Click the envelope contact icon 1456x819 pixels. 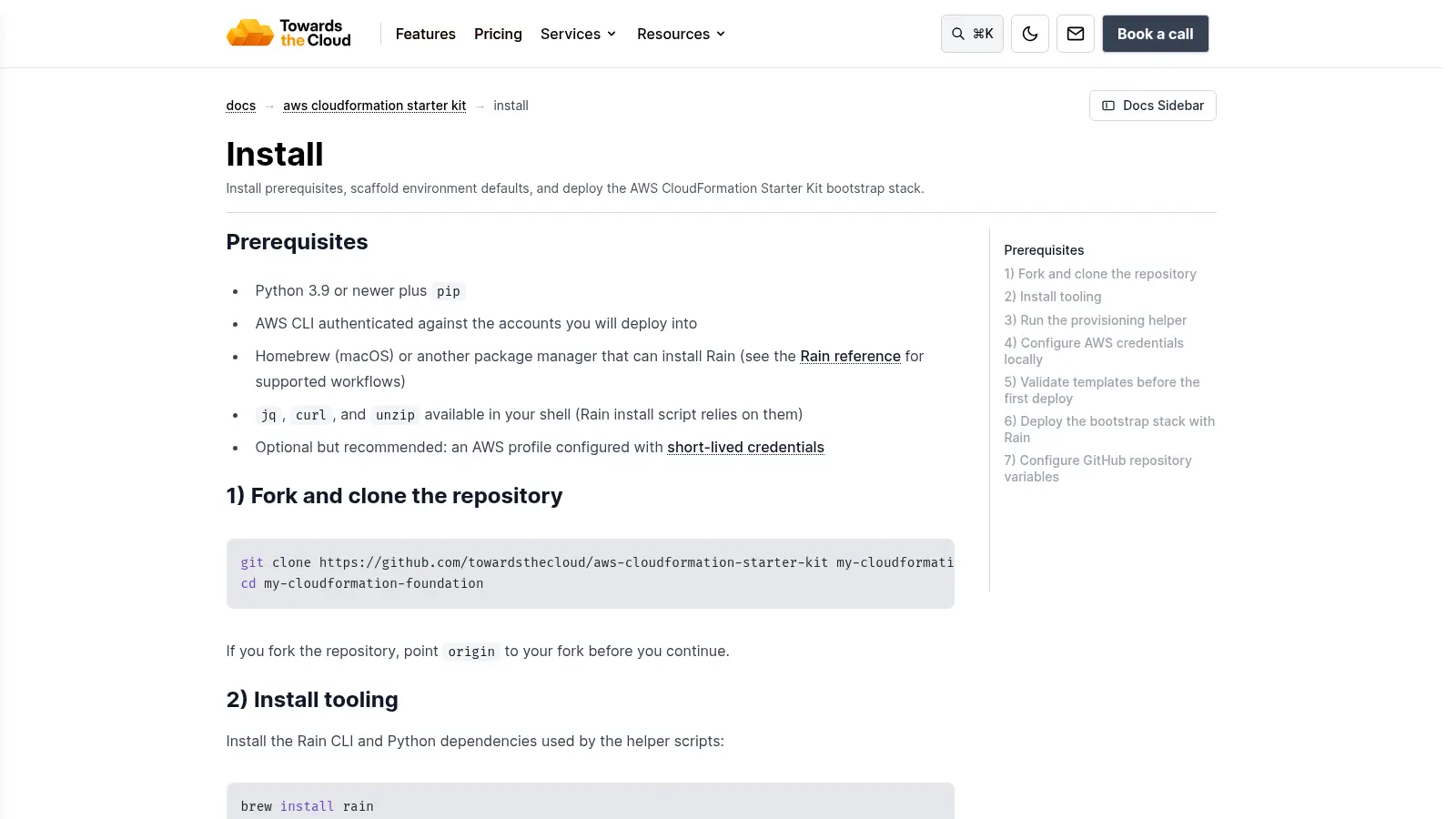coord(1076,34)
